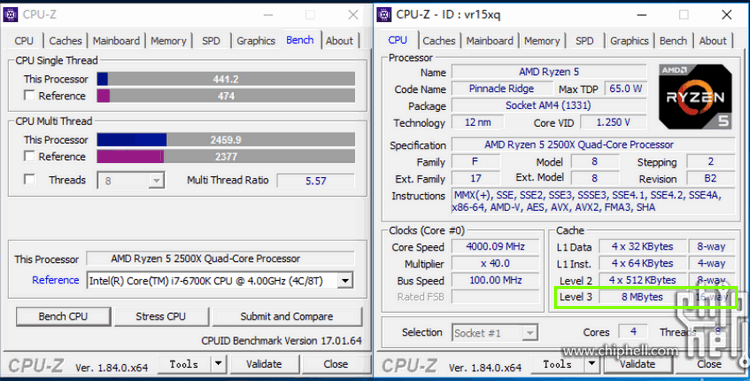This screenshot has width=750, height=381.
Task: Click Level 3 value 8 MBytes
Action: pyautogui.click(x=642, y=297)
